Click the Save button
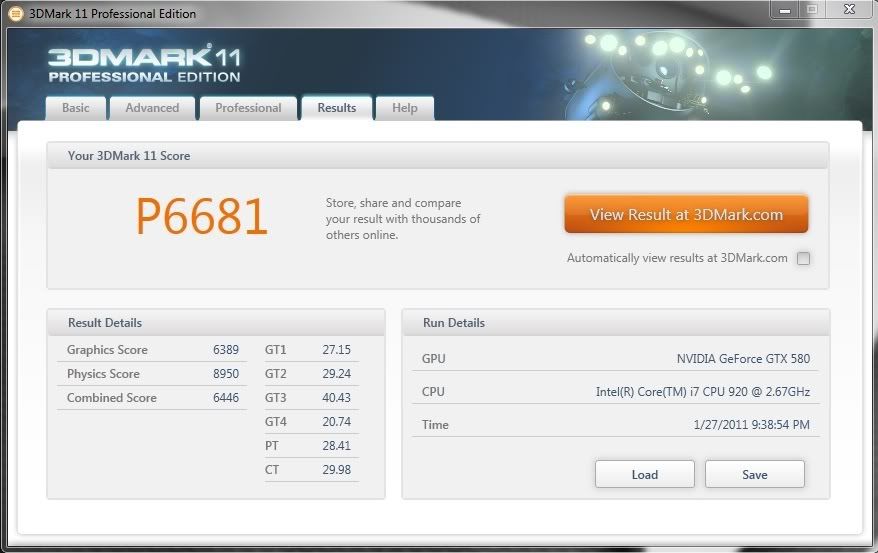Screen dimensions: 878x553 pos(754,475)
